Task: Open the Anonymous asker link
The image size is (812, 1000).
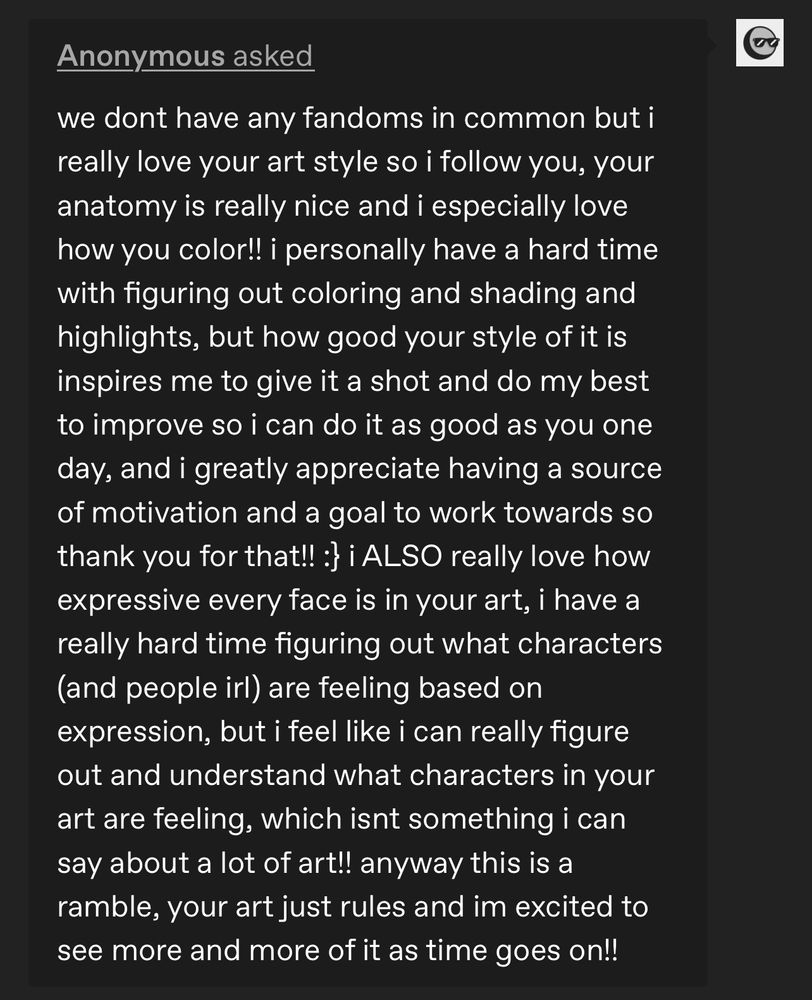Action: [141, 56]
